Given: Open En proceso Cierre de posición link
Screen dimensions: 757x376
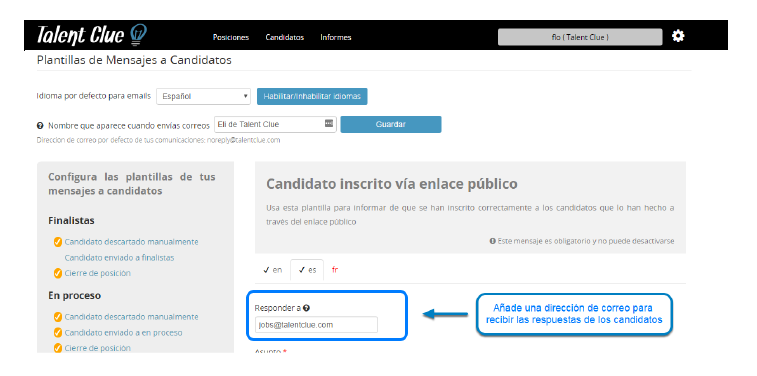Looking at the screenshot, I should (98, 348).
